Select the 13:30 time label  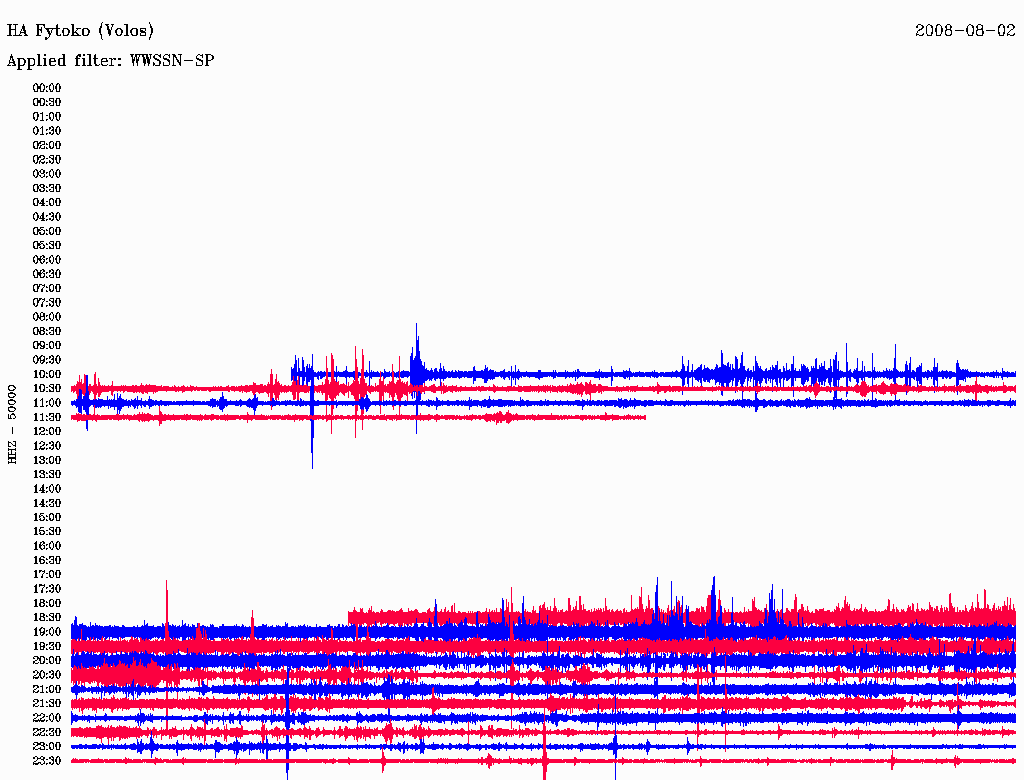pos(47,474)
